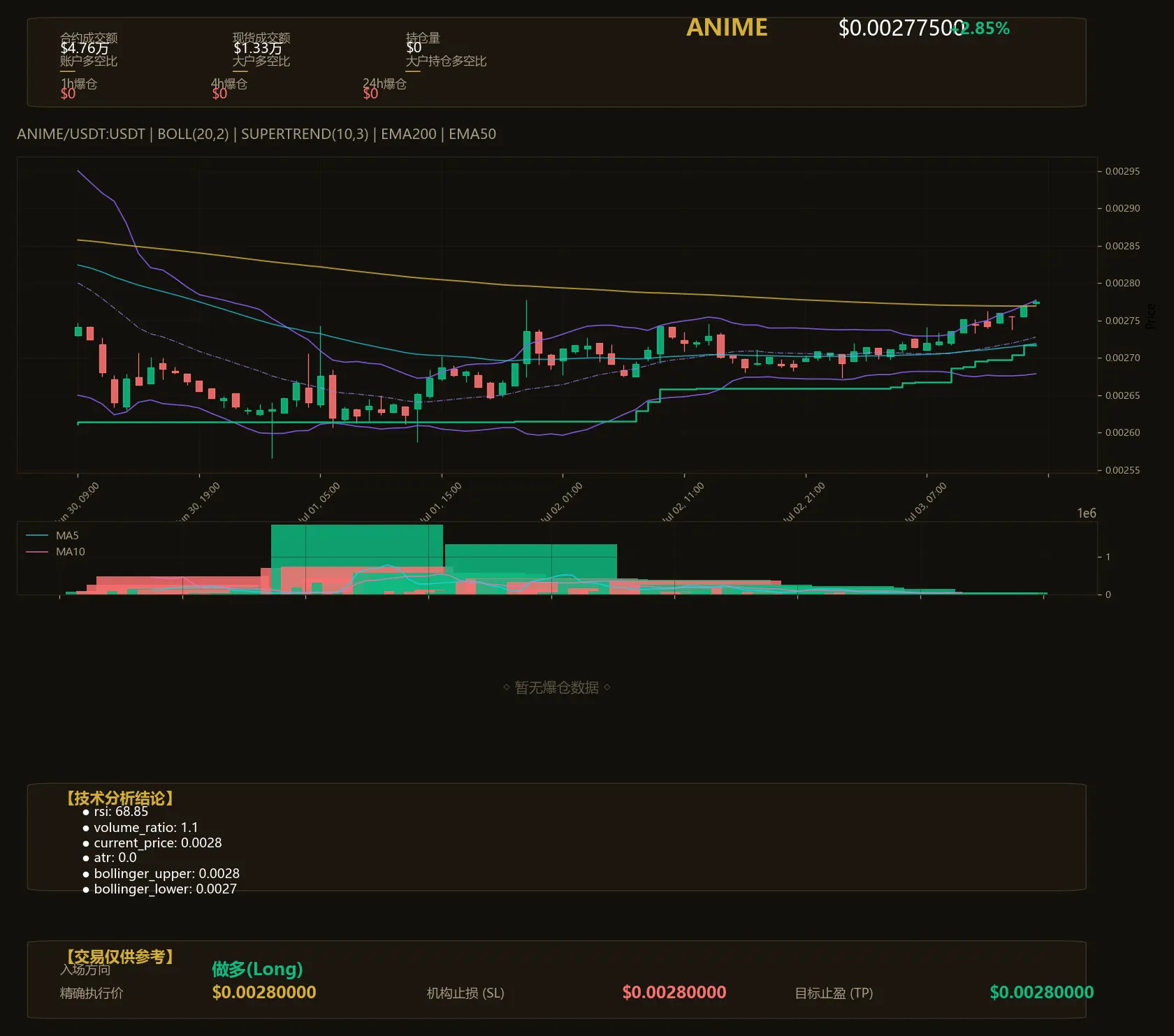Click the 0.00280 price axis label

click(x=1122, y=283)
